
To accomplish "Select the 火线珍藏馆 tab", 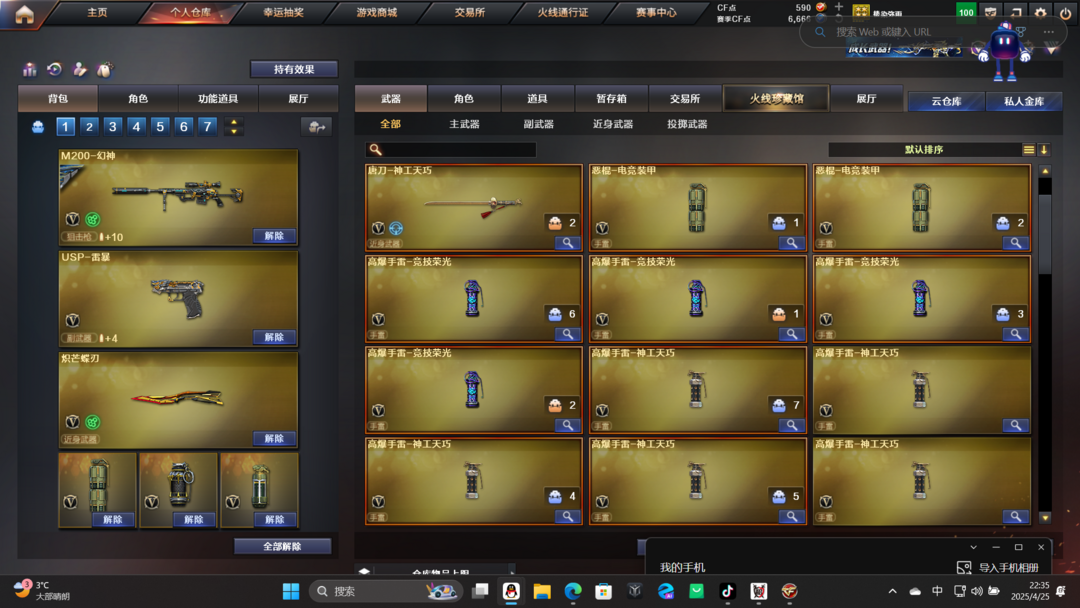I will tap(776, 98).
